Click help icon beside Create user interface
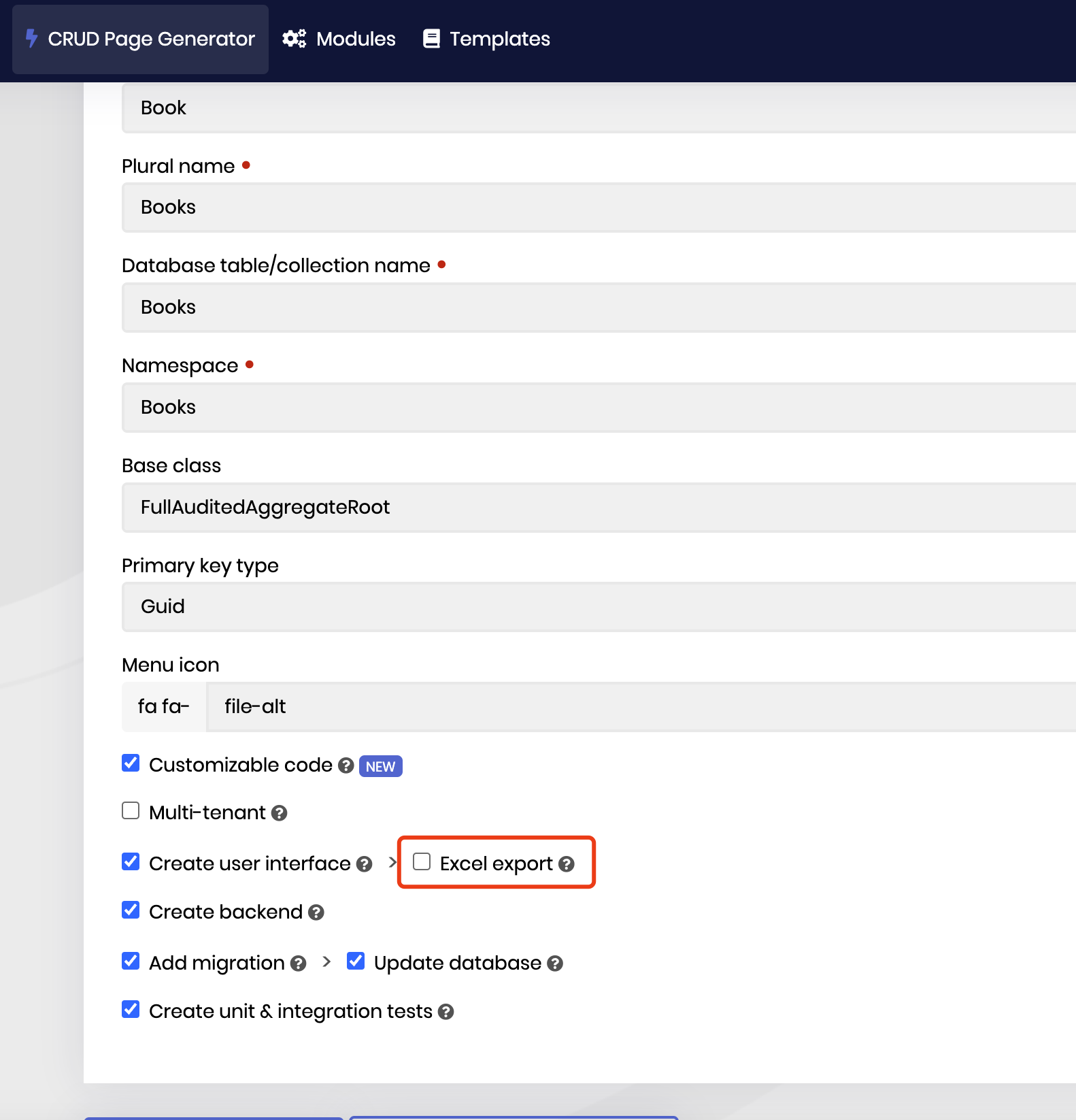The image size is (1076, 1120). (x=365, y=864)
